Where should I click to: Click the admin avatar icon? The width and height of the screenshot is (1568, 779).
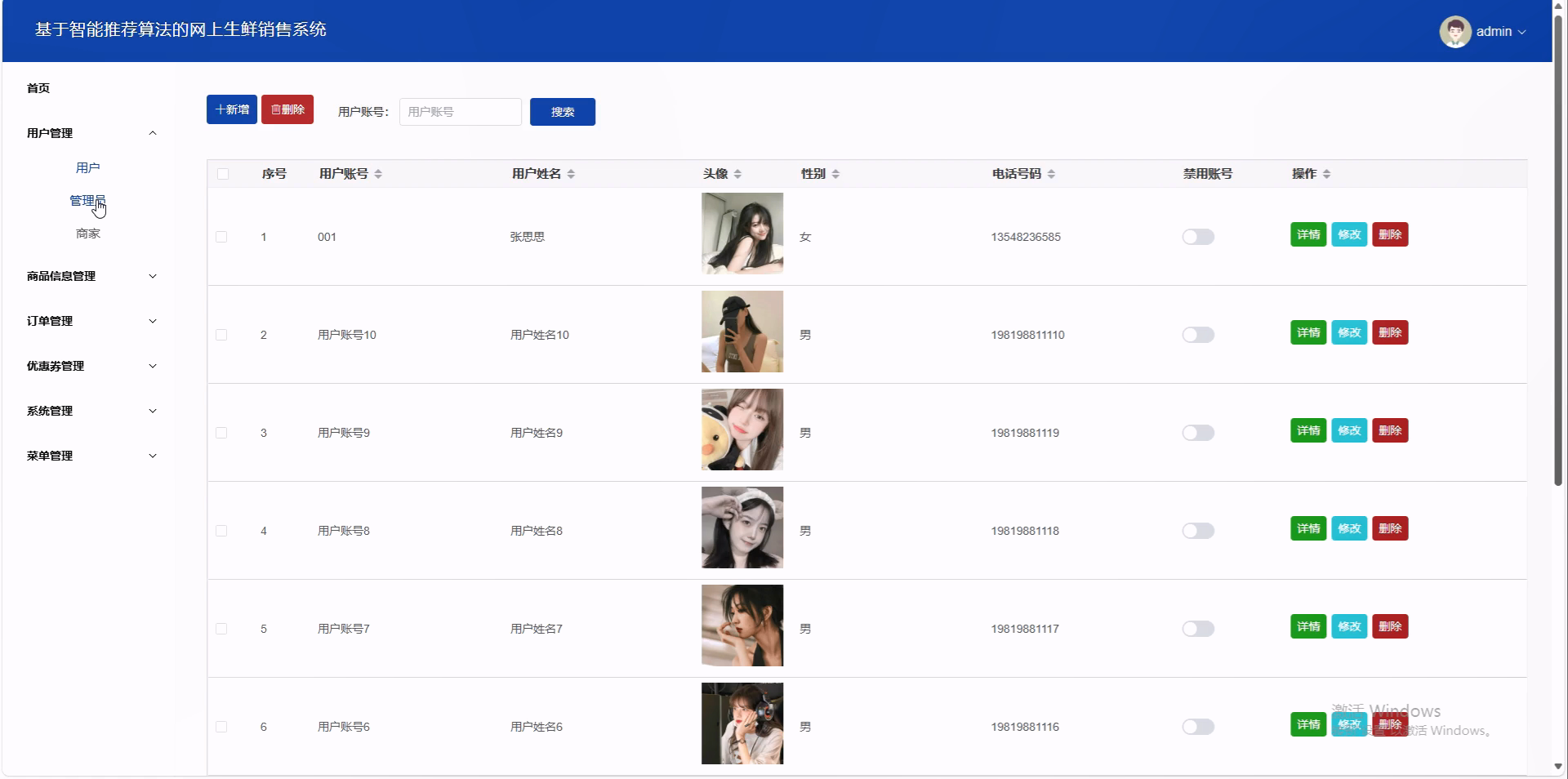(x=1454, y=31)
